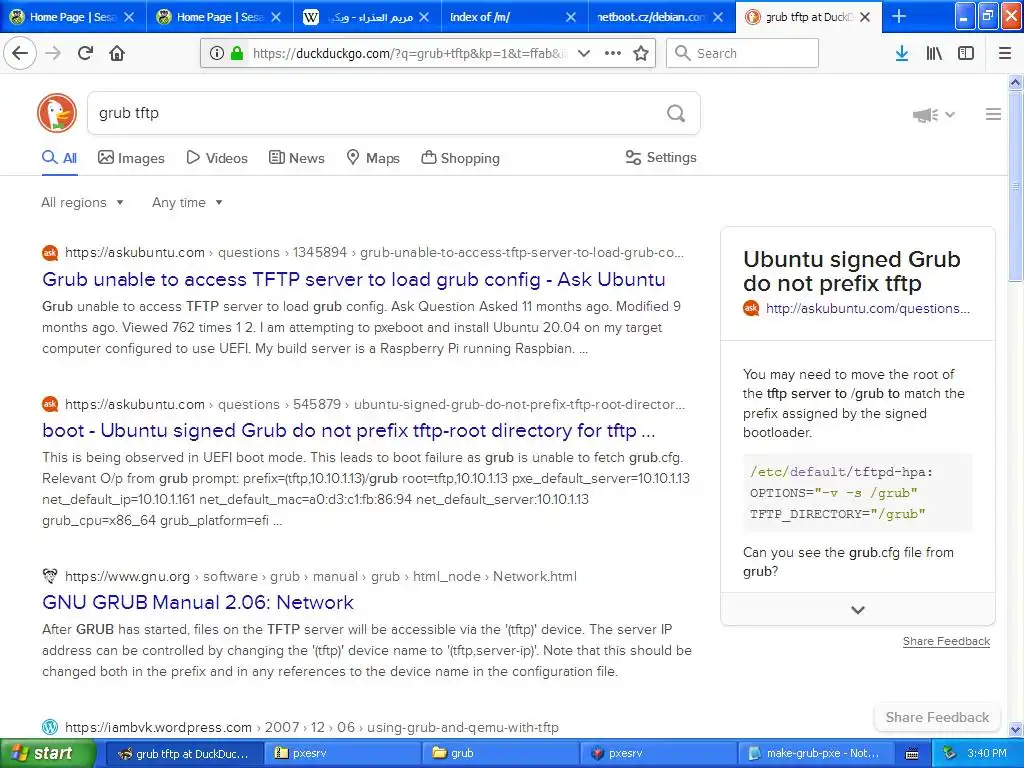Image resolution: width=1024 pixels, height=768 pixels.
Task: Select the All search category
Action: pyautogui.click(x=59, y=158)
